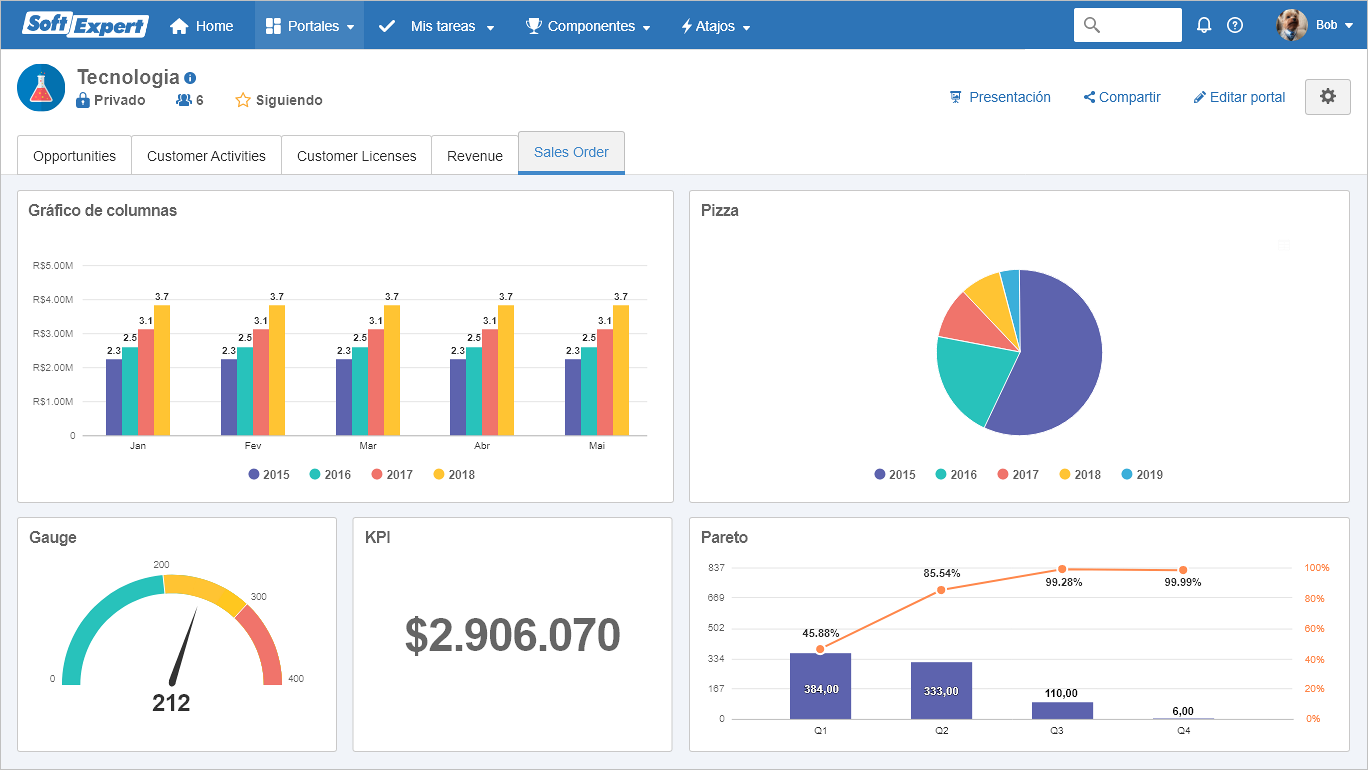
Task: Toggle 2017 series in column chart legend
Action: click(x=392, y=475)
